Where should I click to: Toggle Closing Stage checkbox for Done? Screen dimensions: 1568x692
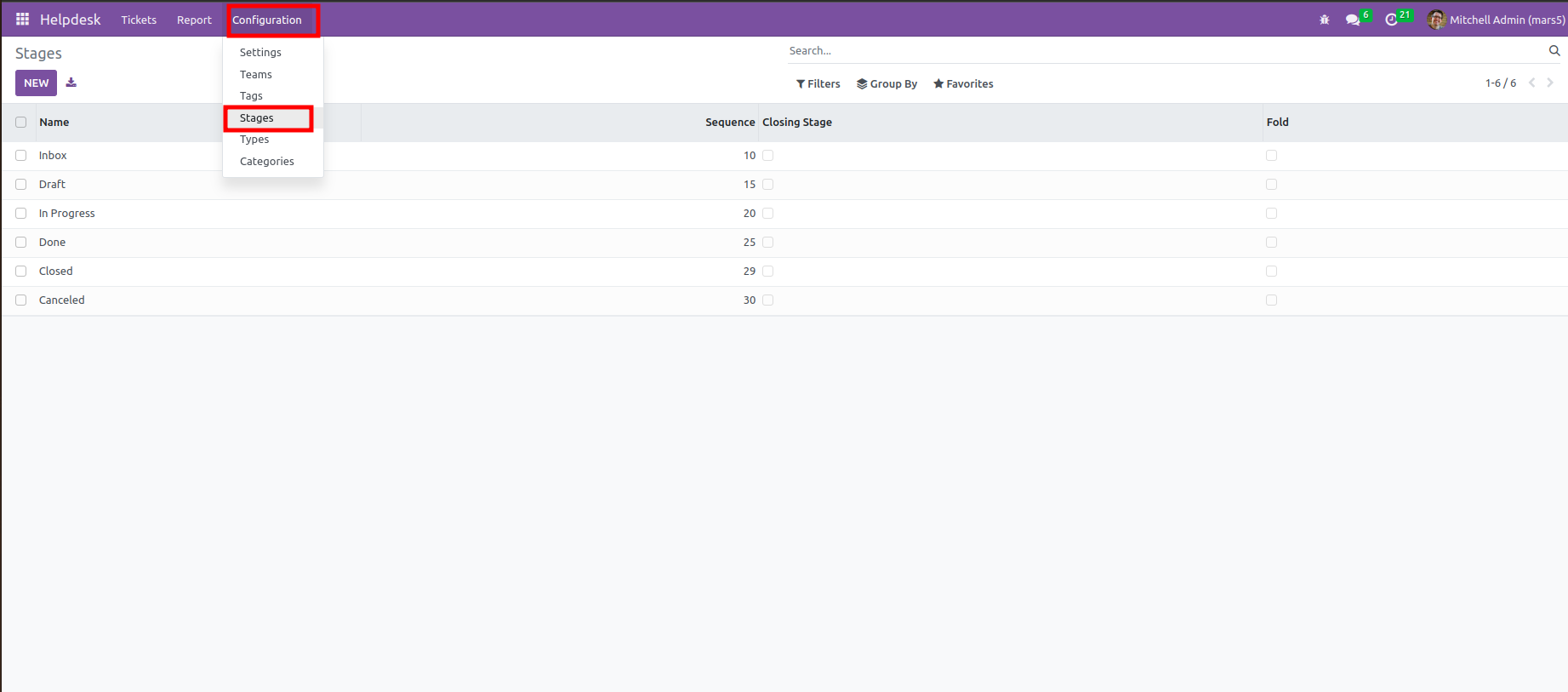768,243
